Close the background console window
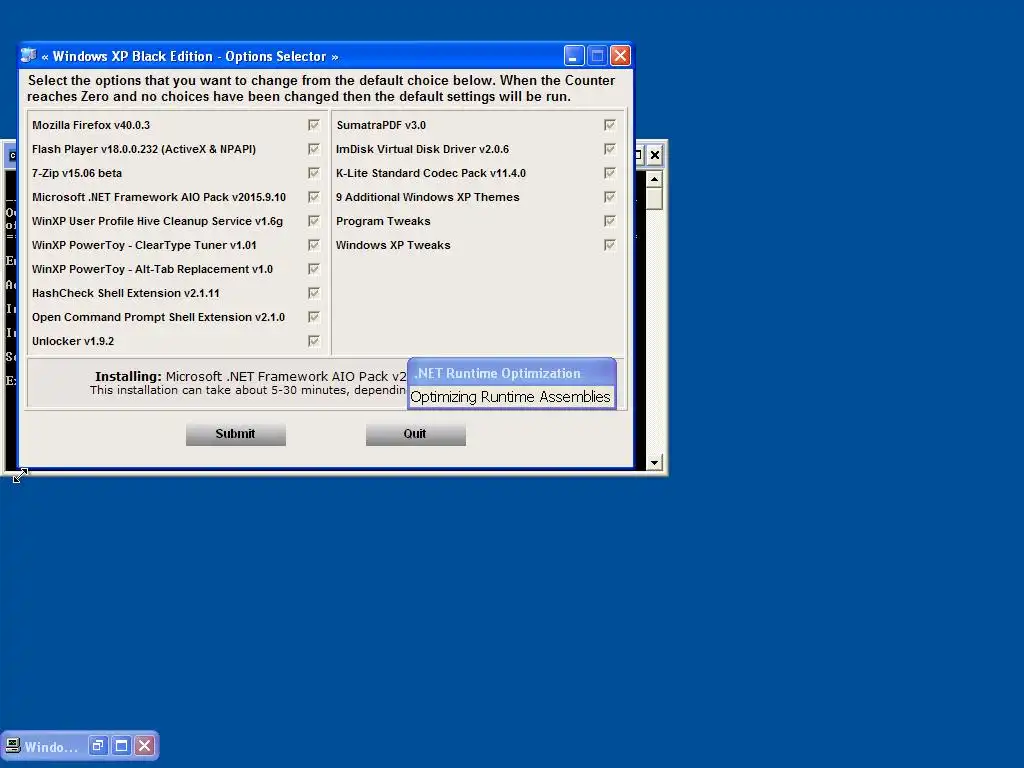Viewport: 1024px width, 768px height. [x=654, y=155]
